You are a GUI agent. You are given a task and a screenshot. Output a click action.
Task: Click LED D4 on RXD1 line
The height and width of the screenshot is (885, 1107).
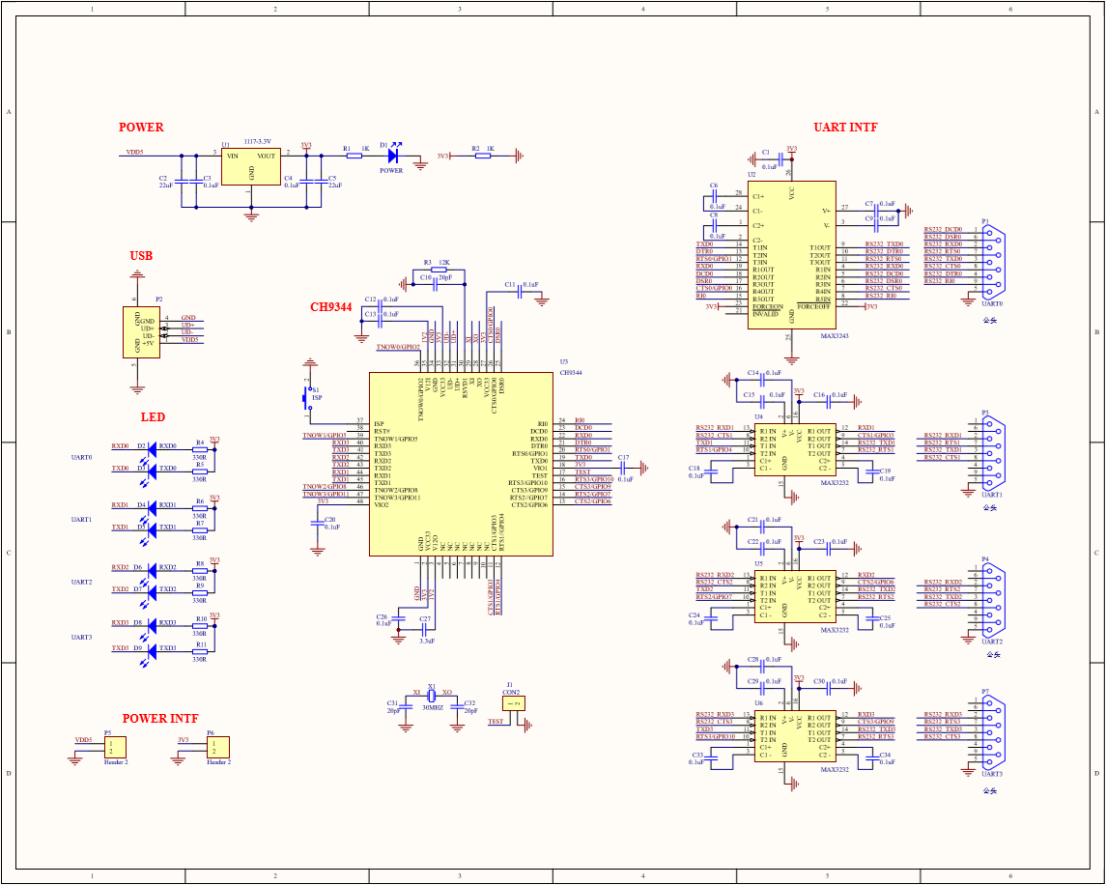coord(152,507)
